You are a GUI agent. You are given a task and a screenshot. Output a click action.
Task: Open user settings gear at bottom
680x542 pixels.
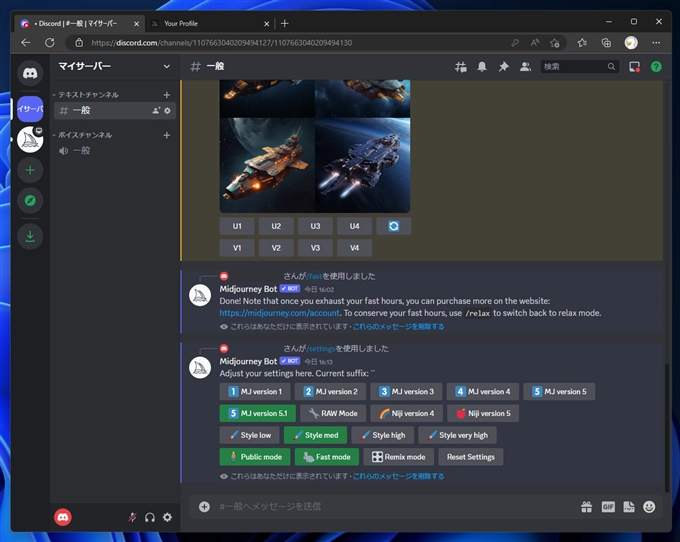167,517
